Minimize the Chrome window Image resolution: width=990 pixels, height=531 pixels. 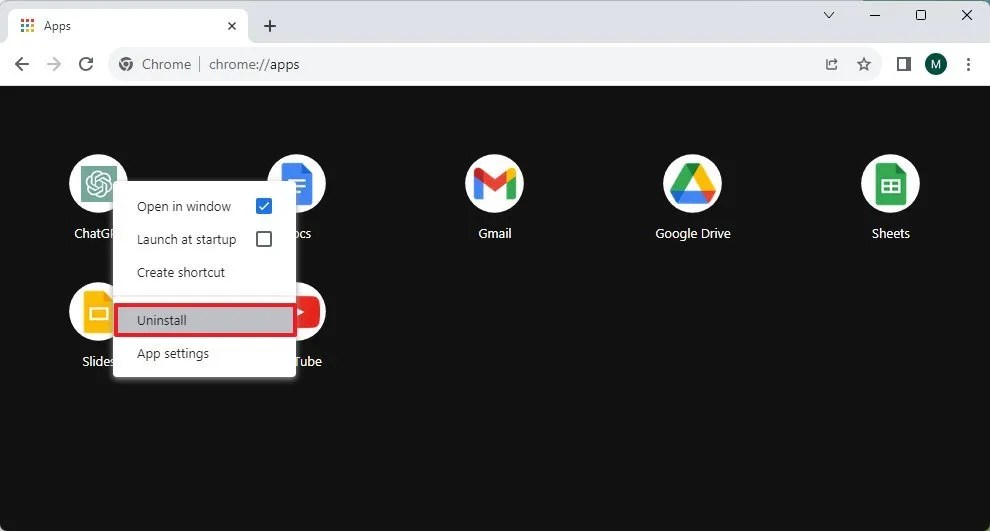(875, 15)
